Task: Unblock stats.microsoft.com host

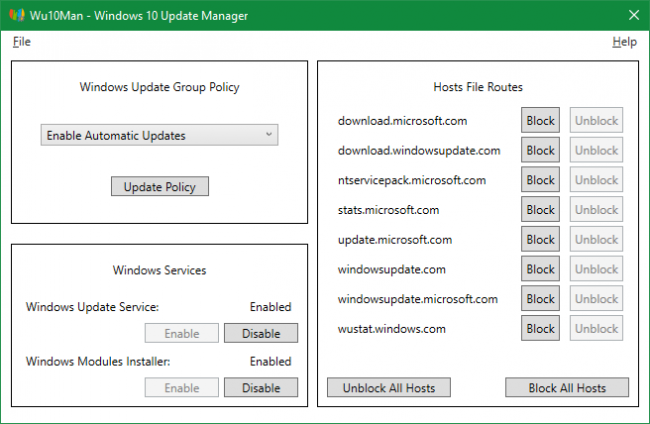Action: click(x=596, y=210)
